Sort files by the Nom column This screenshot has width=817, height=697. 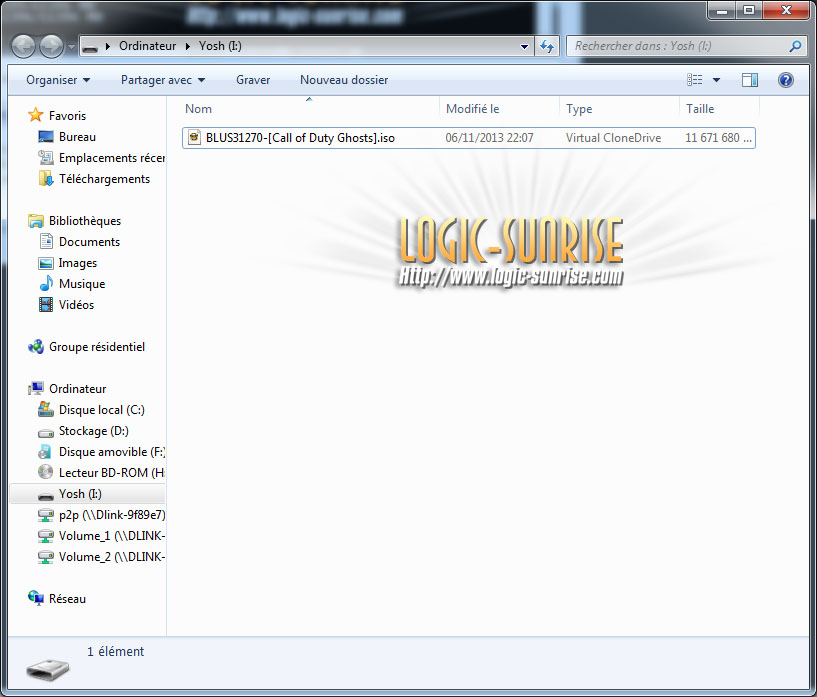click(x=310, y=109)
